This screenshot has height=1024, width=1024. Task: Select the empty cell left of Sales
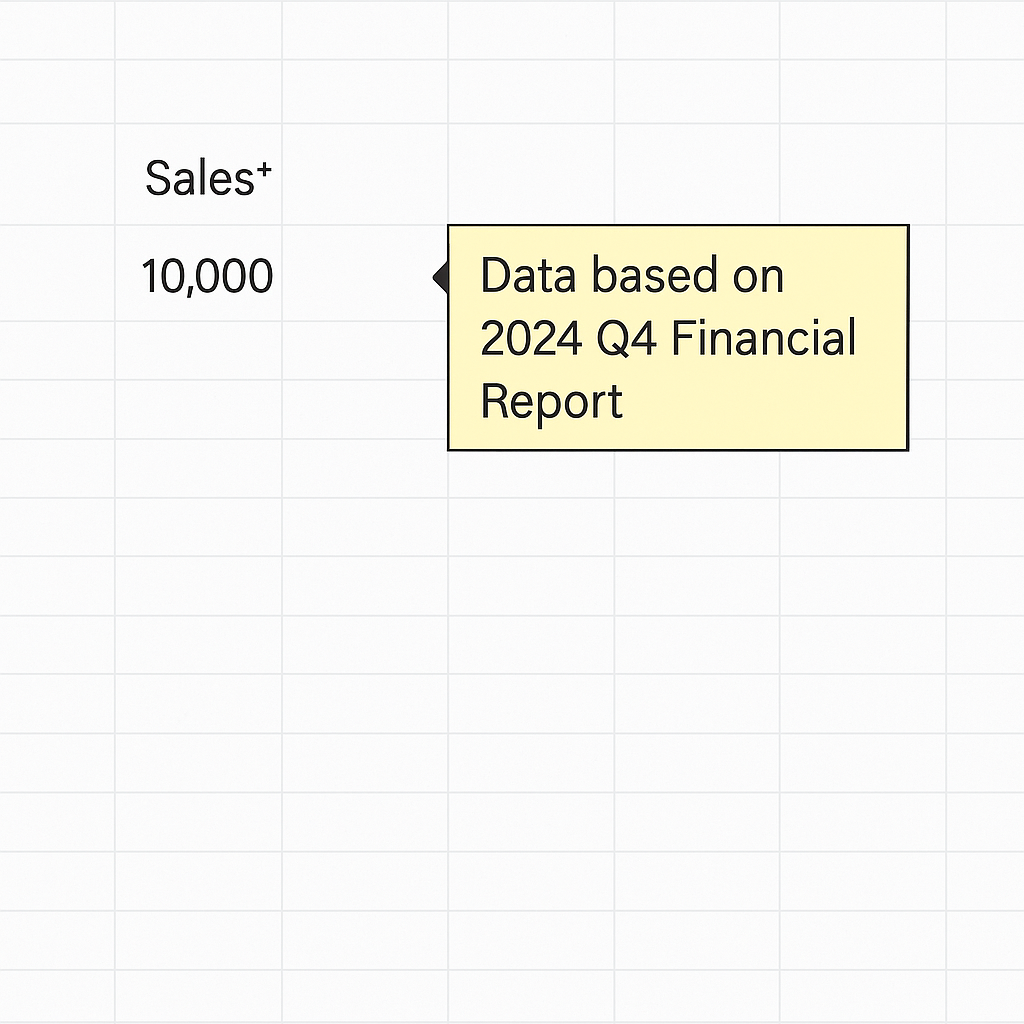pyautogui.click(x=57, y=179)
